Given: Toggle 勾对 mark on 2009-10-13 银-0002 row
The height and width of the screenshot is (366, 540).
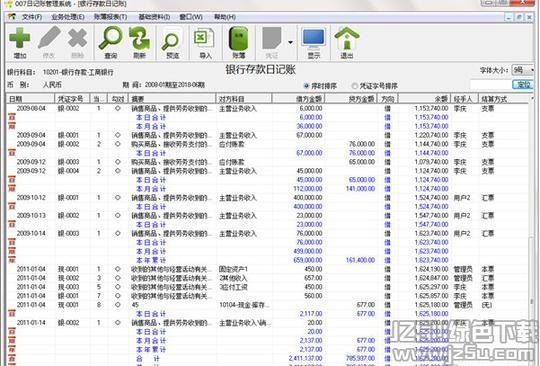Looking at the screenshot, I should [x=118, y=216].
